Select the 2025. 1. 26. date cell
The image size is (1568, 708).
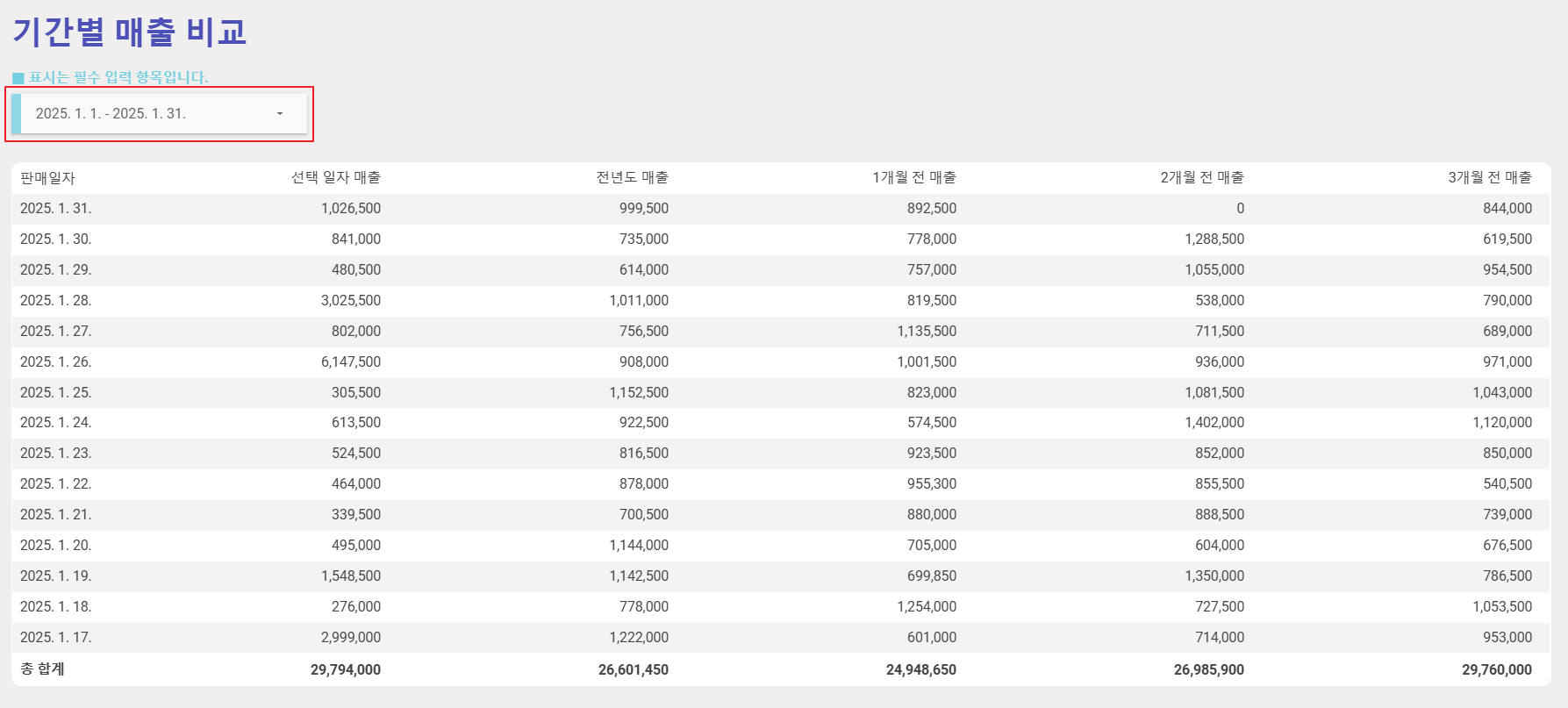[56, 362]
